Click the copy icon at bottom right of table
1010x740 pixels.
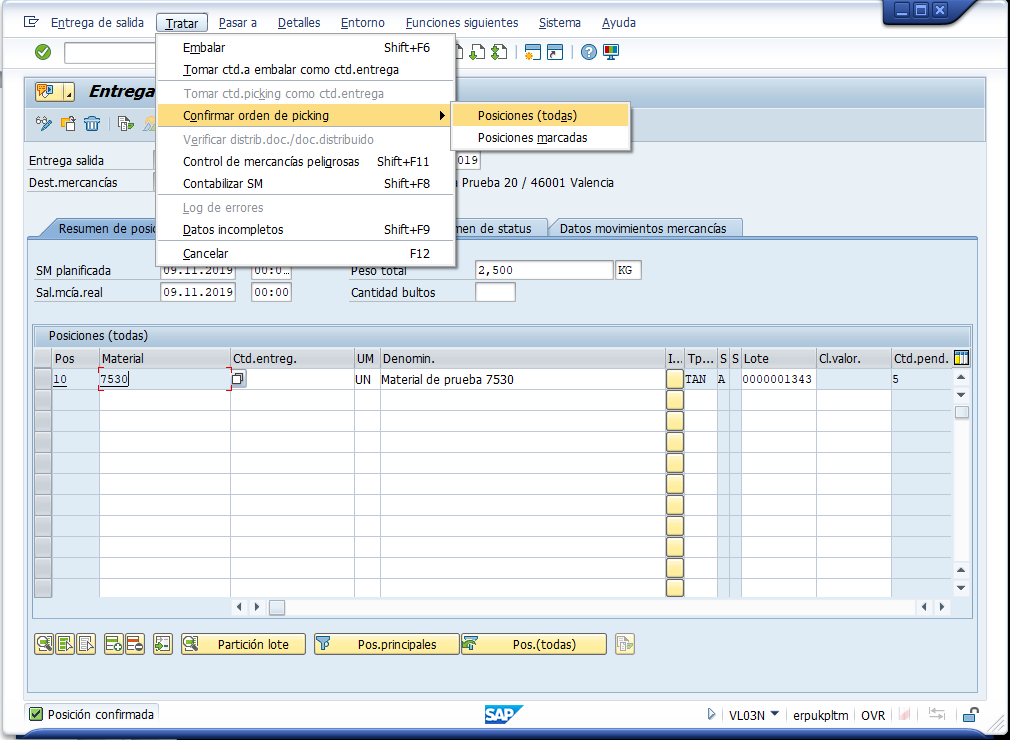pyautogui.click(x=624, y=643)
